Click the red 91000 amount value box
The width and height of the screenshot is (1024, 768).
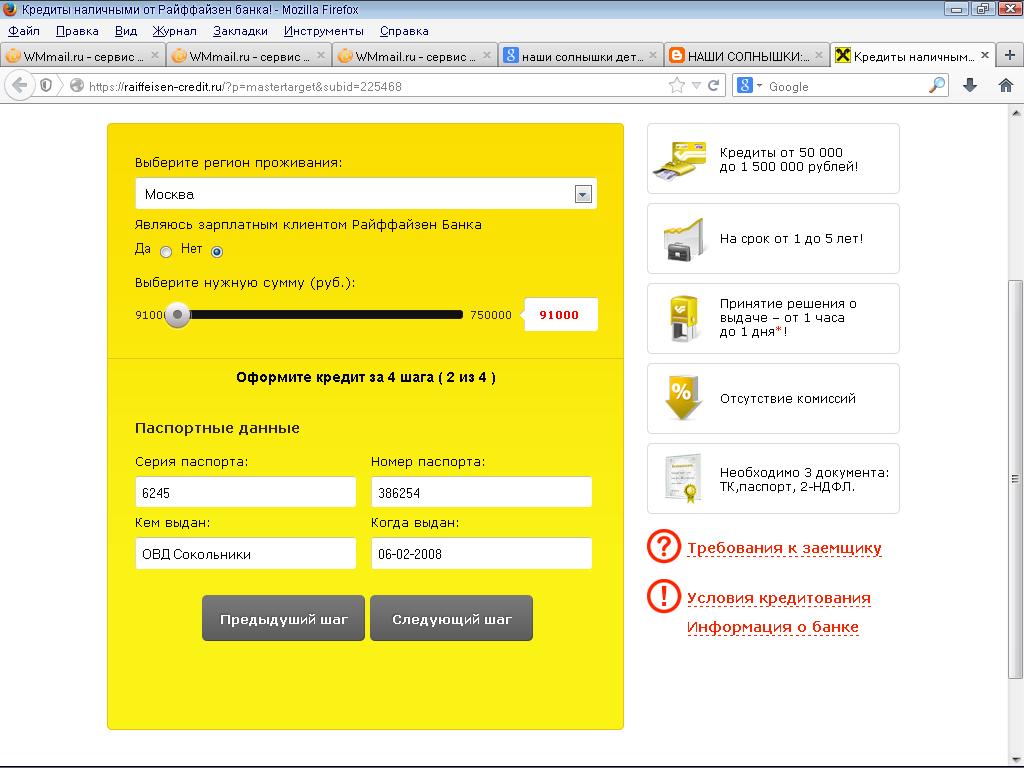click(560, 315)
